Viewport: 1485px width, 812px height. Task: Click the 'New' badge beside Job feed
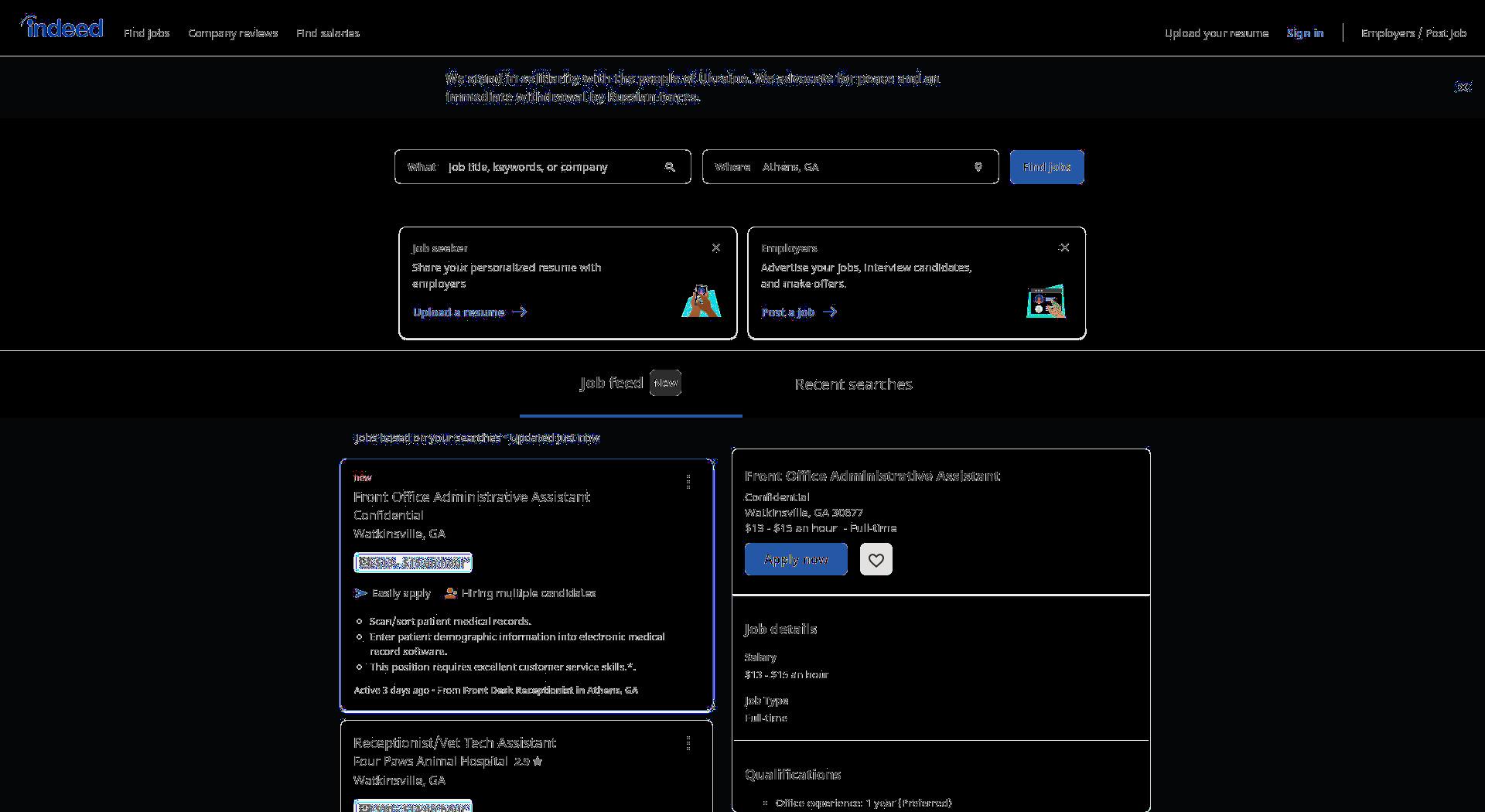tap(665, 383)
